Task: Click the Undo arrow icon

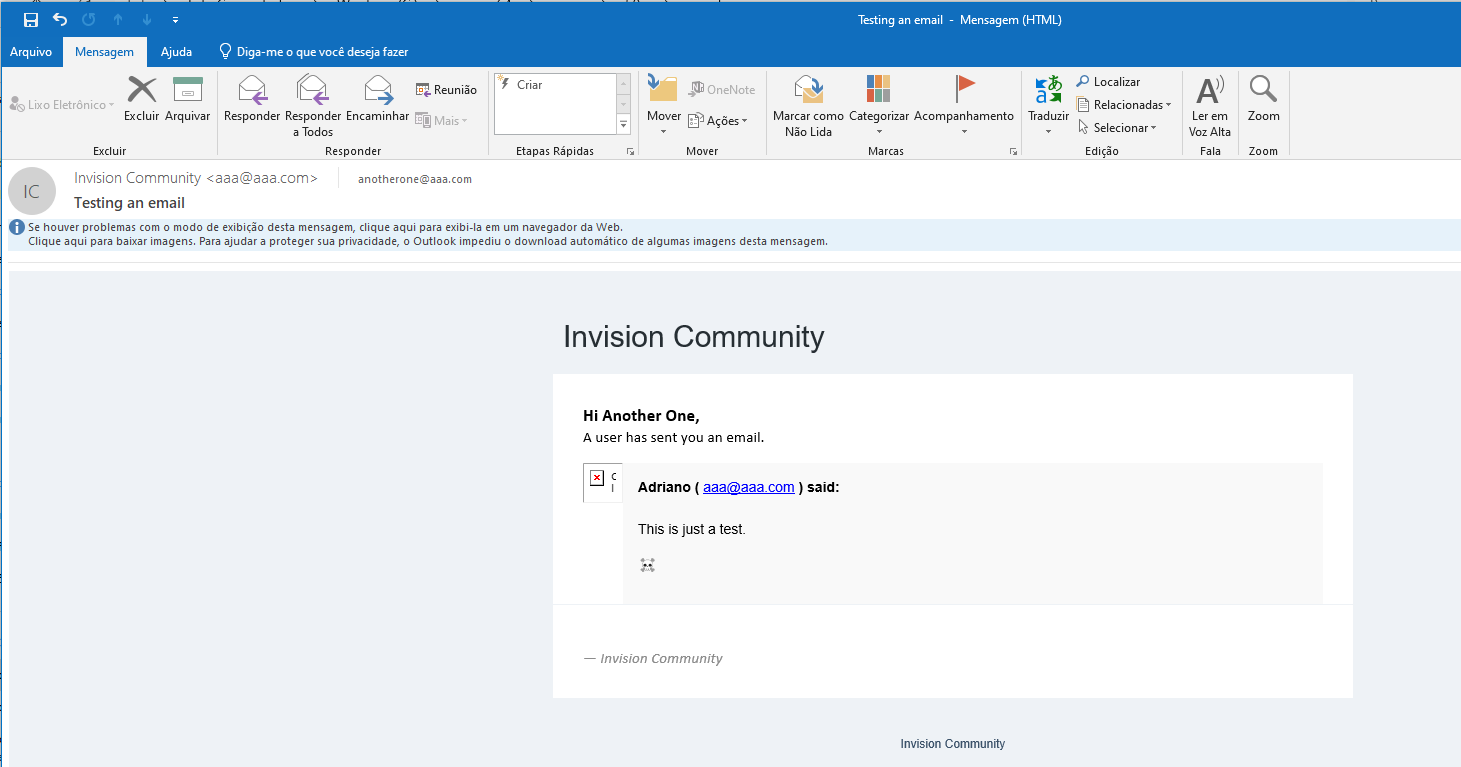Action: [x=60, y=20]
